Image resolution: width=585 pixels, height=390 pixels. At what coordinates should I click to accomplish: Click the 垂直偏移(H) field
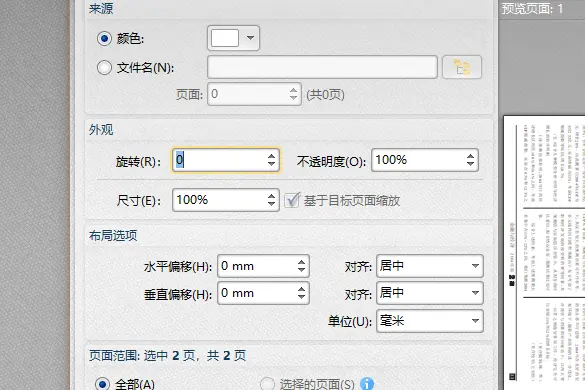(x=263, y=293)
